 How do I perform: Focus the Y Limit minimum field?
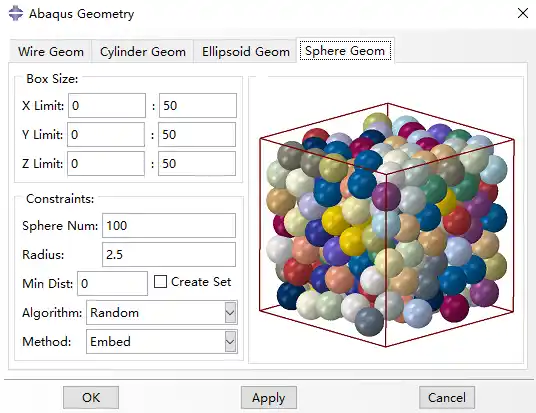click(106, 134)
